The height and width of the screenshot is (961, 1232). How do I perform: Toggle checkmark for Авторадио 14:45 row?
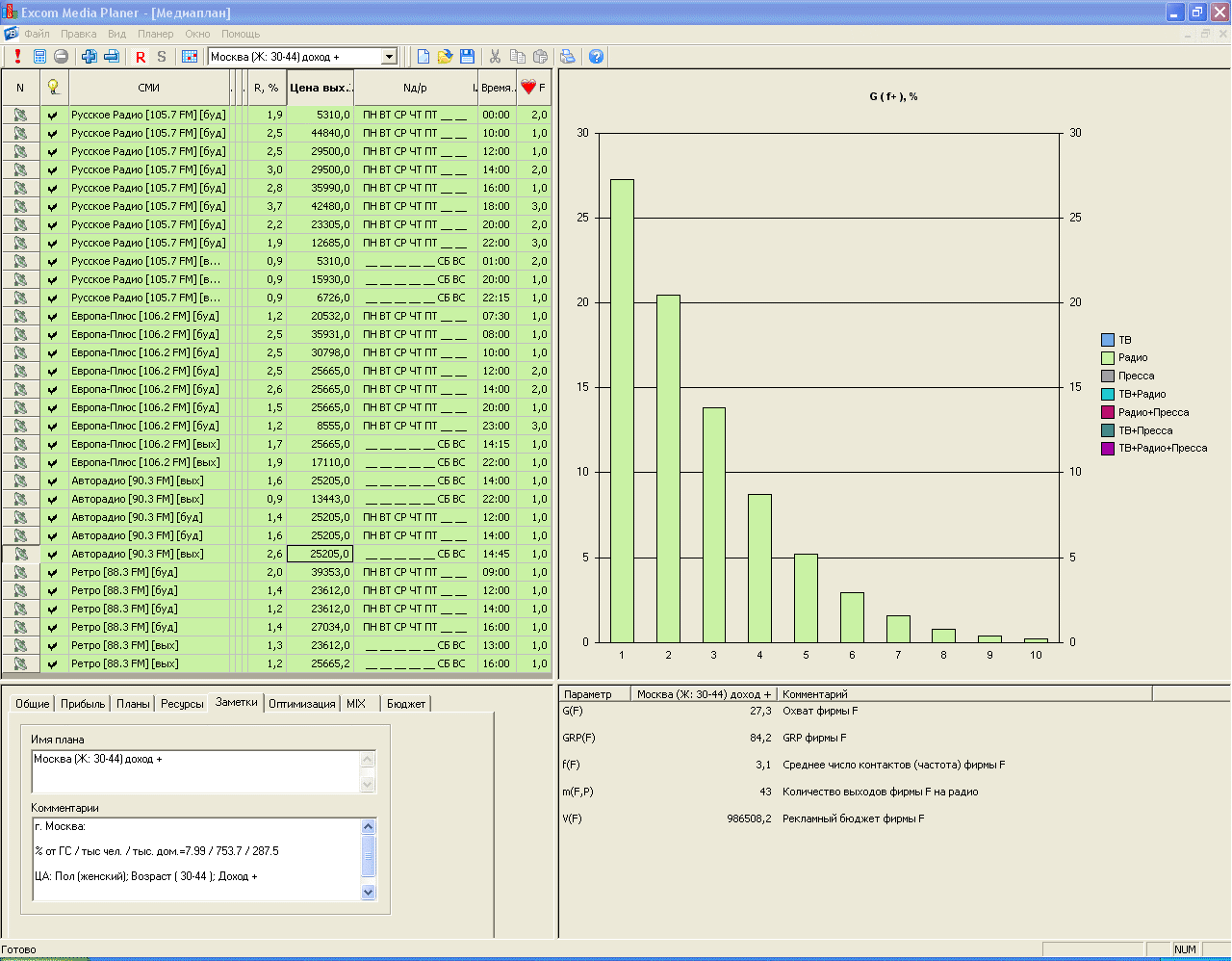[x=53, y=555]
